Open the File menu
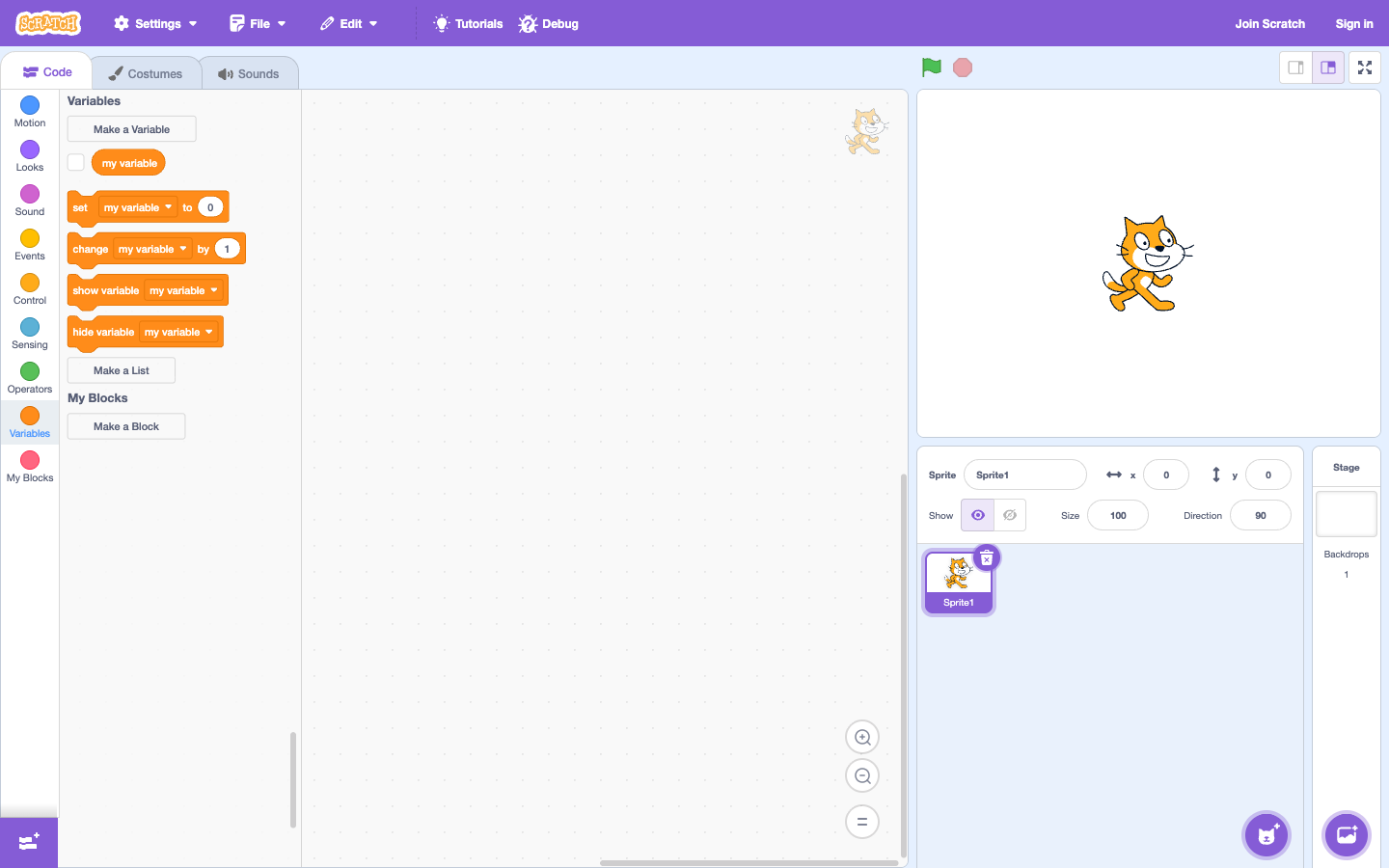 (x=258, y=23)
